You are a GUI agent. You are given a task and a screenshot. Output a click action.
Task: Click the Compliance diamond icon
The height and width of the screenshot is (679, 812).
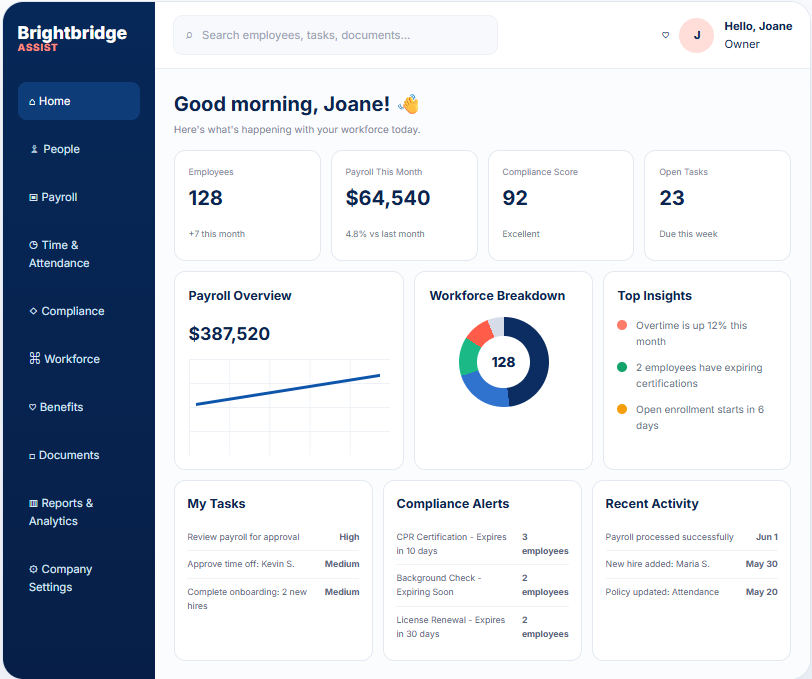33,311
